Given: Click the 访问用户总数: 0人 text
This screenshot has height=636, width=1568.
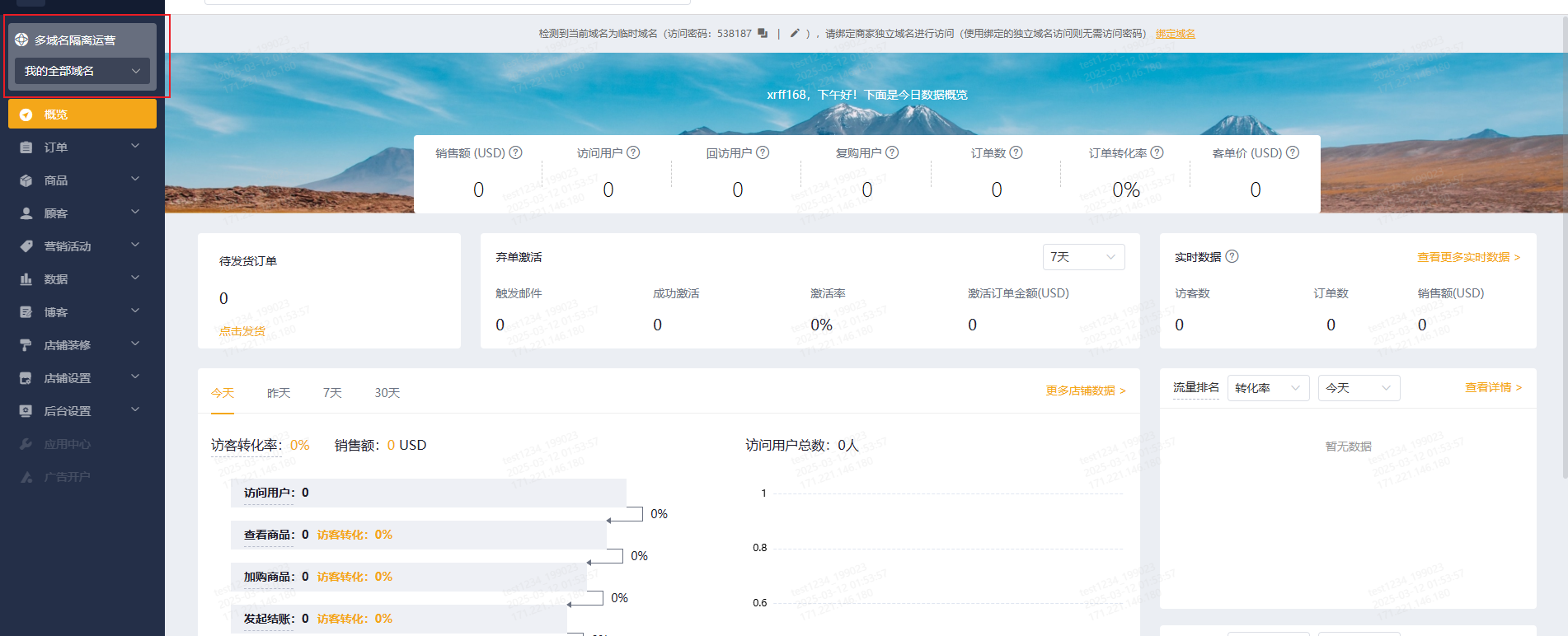Looking at the screenshot, I should coord(802,446).
